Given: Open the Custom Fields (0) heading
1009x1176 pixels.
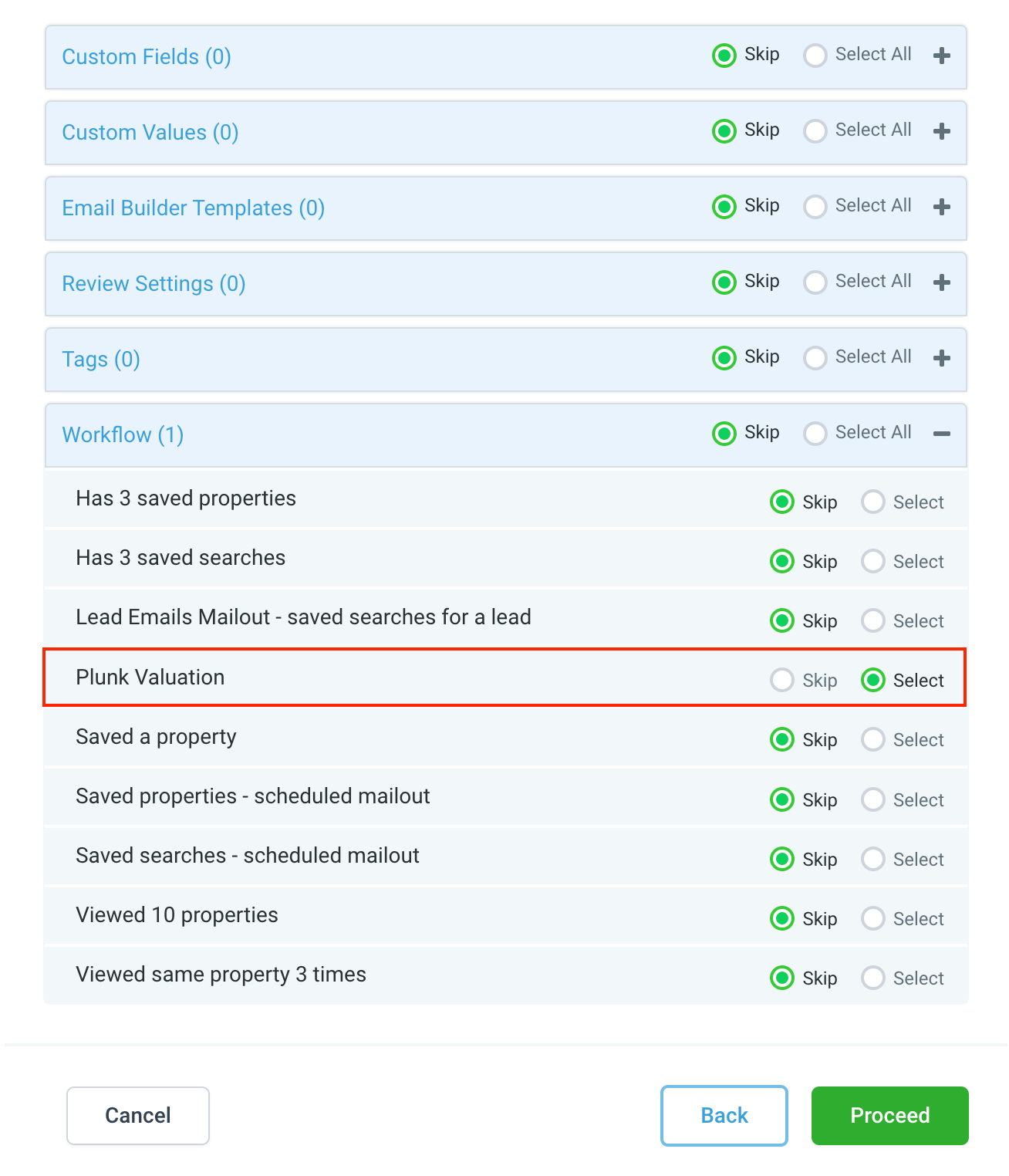Looking at the screenshot, I should 147,57.
